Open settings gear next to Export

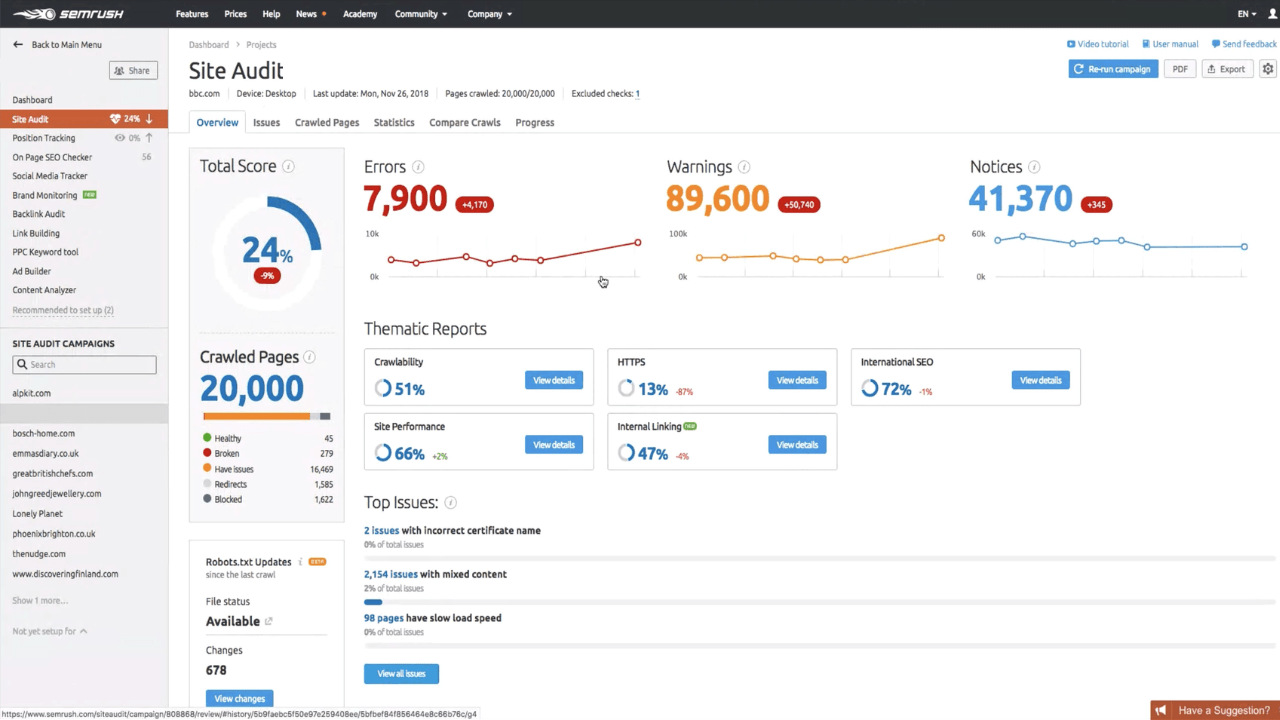pyautogui.click(x=1268, y=69)
